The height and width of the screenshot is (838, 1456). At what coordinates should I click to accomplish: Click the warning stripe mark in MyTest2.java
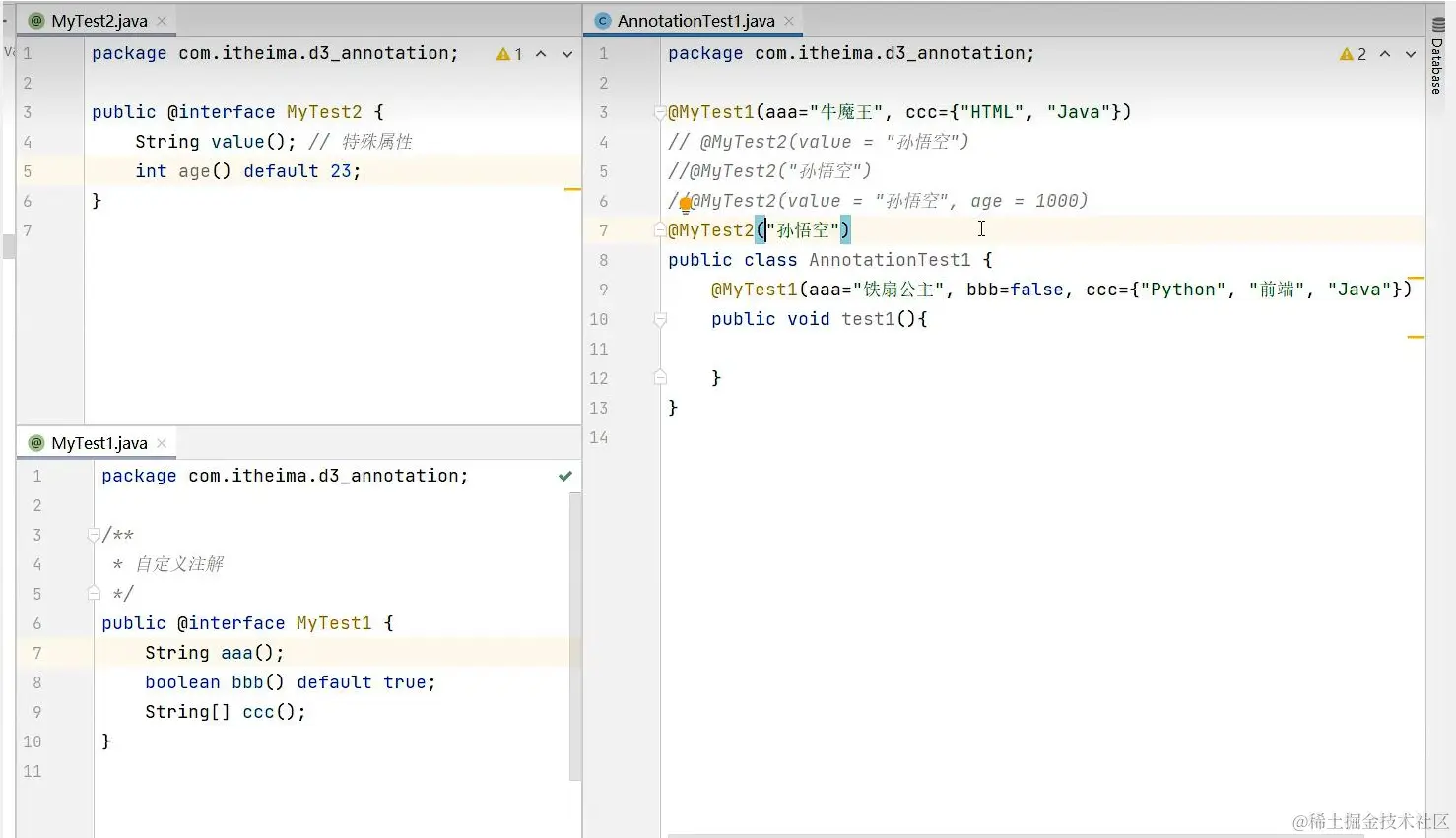572,189
